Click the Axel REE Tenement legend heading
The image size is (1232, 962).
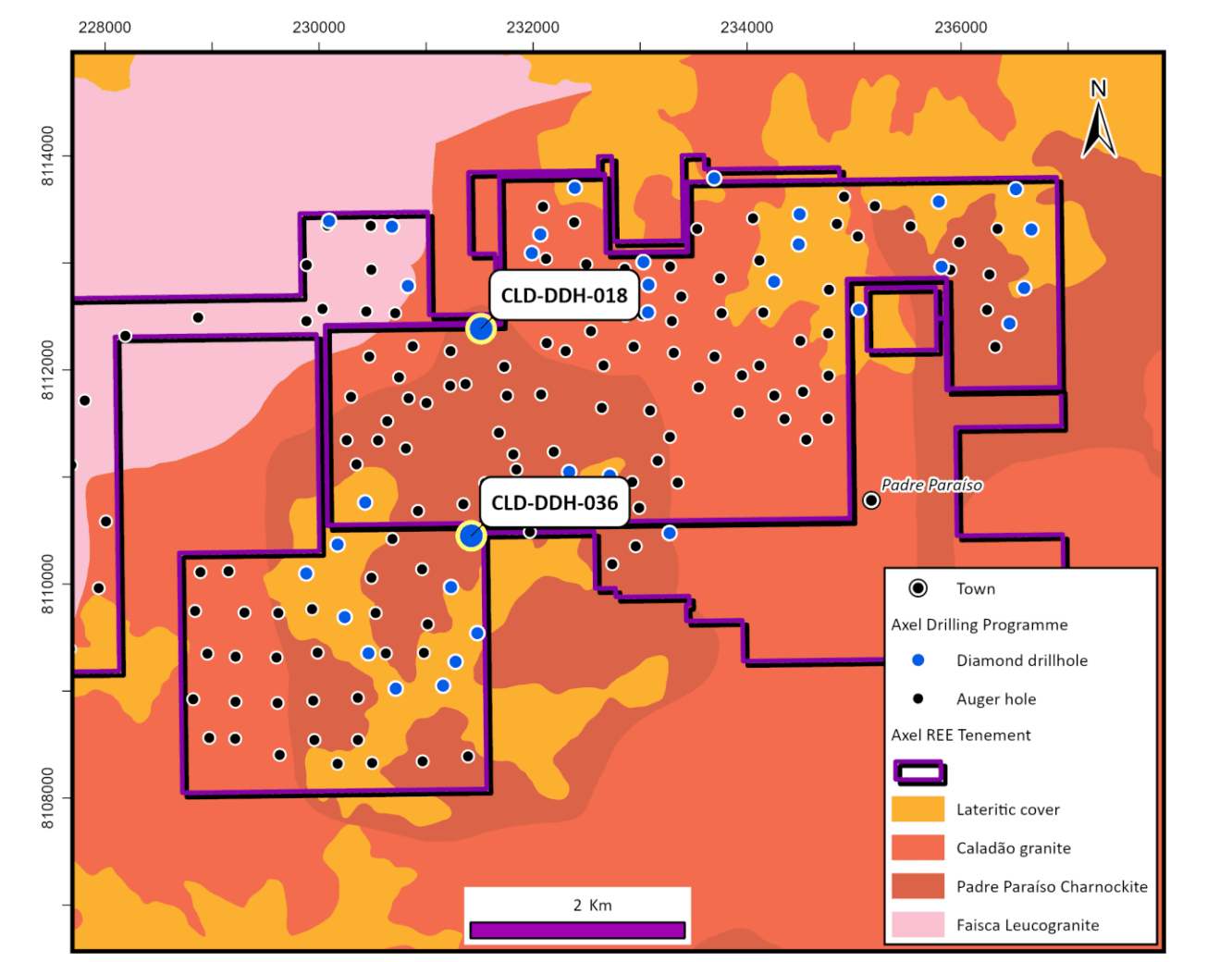tap(960, 735)
